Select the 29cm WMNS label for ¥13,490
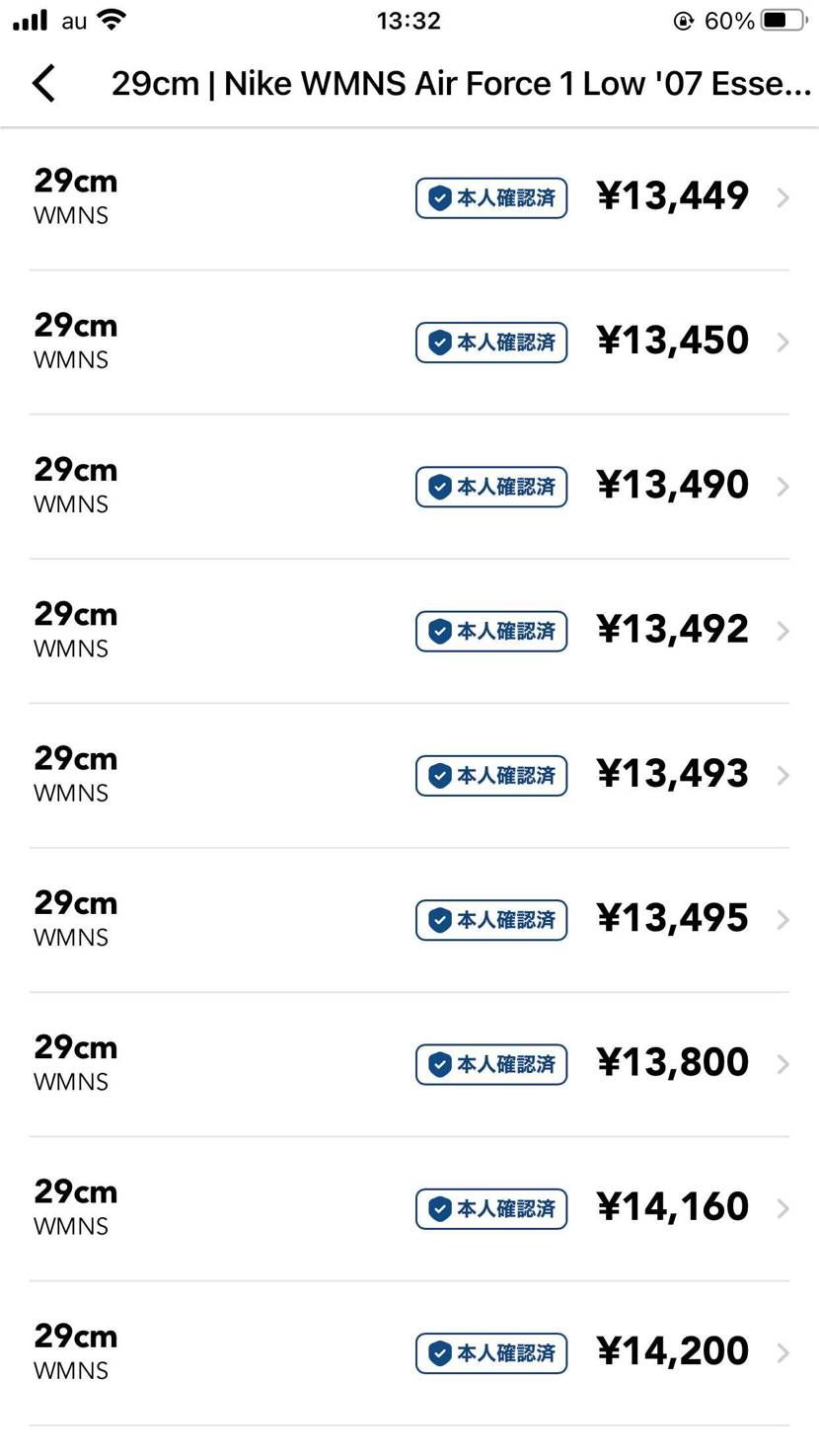The image size is (819, 1456). pos(75,486)
